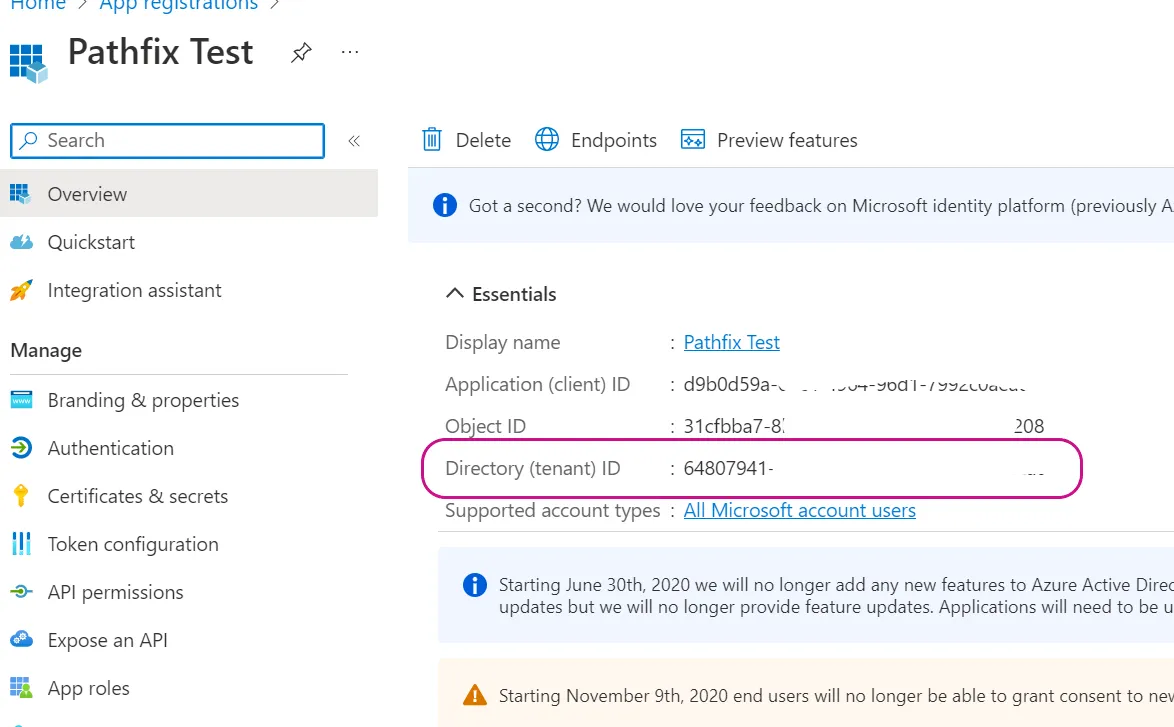Click the Overview grid icon
The image size is (1174, 727).
pos(21,194)
